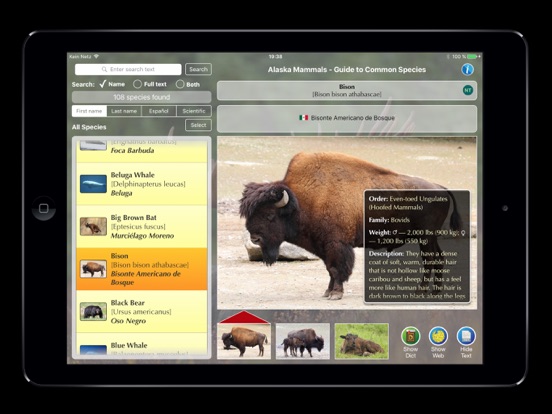Open the blue info icon
Screen dimensions: 552x414
pos(467,69)
